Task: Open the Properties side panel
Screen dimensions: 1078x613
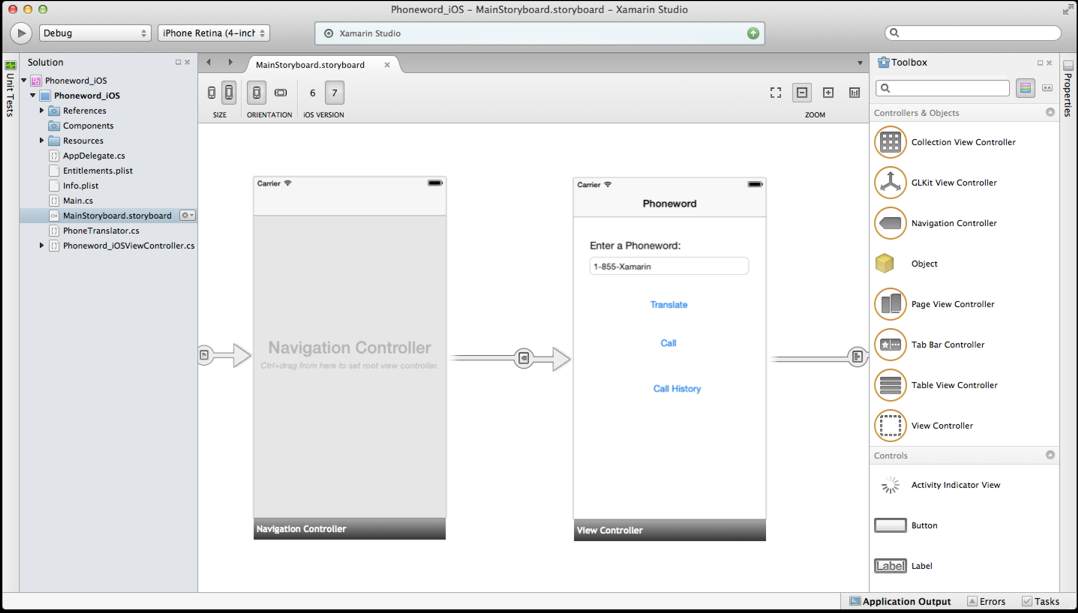Action: tap(1068, 89)
